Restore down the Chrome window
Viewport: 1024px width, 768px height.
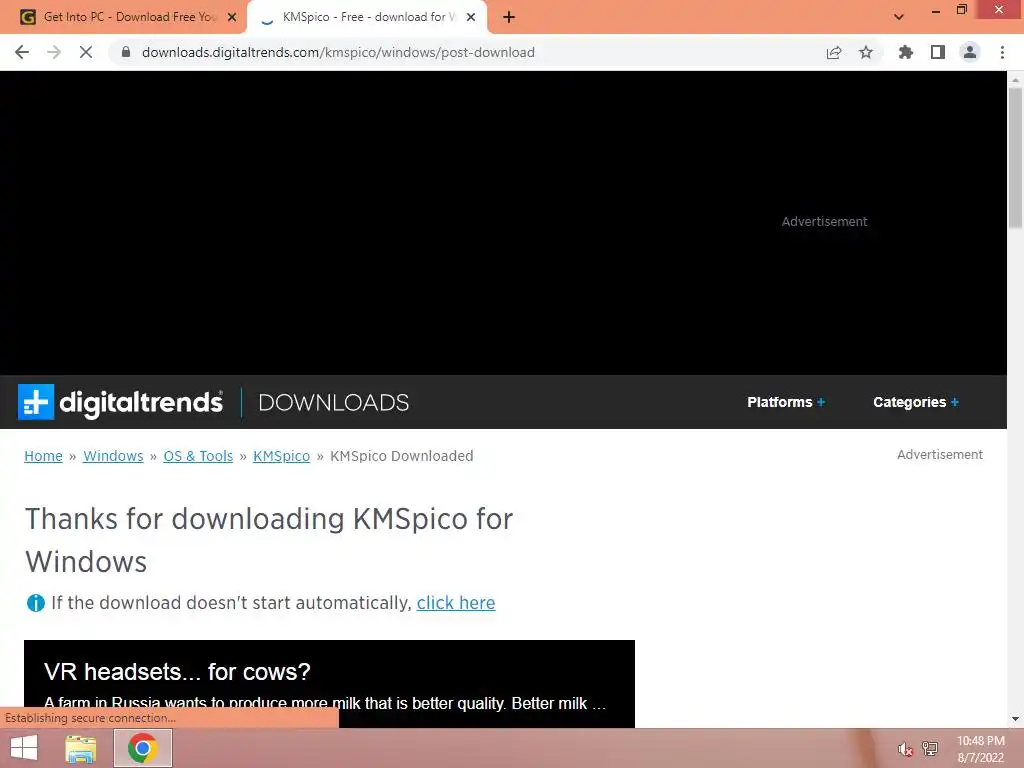pos(962,10)
